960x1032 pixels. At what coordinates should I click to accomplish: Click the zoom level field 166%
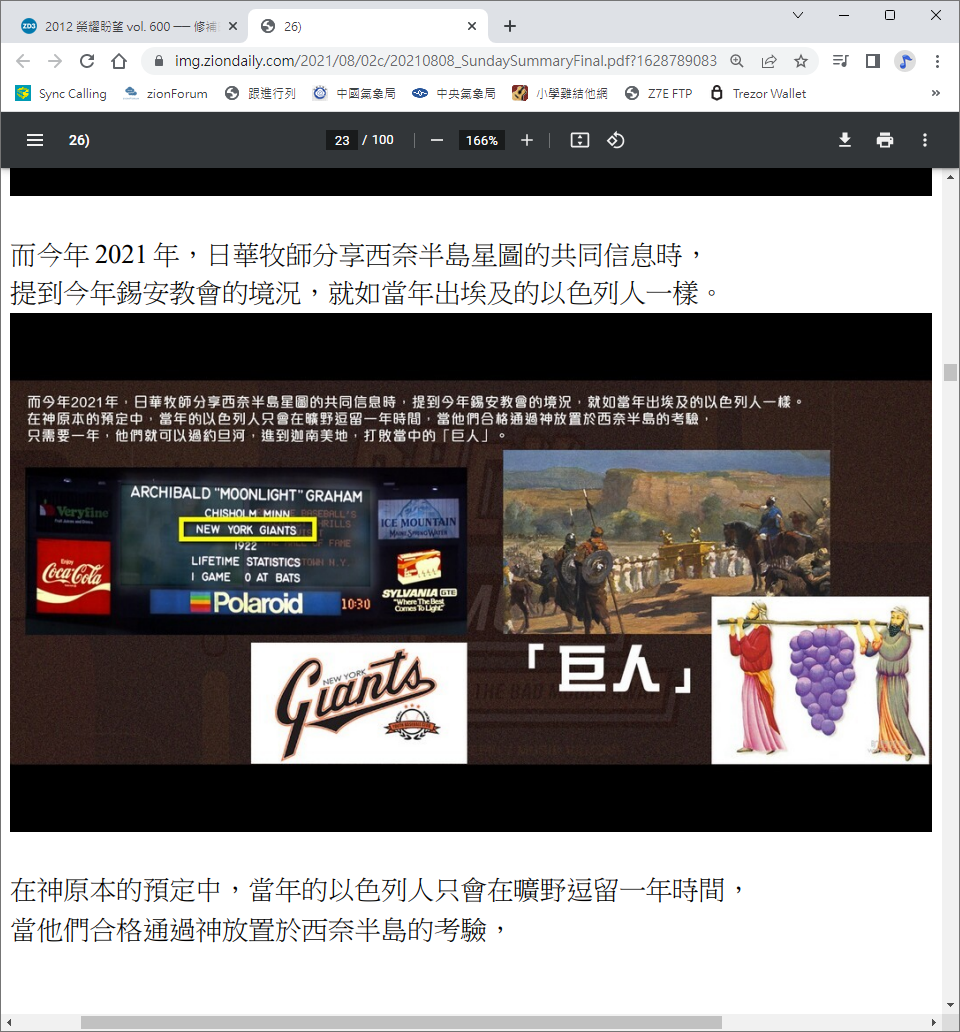482,140
